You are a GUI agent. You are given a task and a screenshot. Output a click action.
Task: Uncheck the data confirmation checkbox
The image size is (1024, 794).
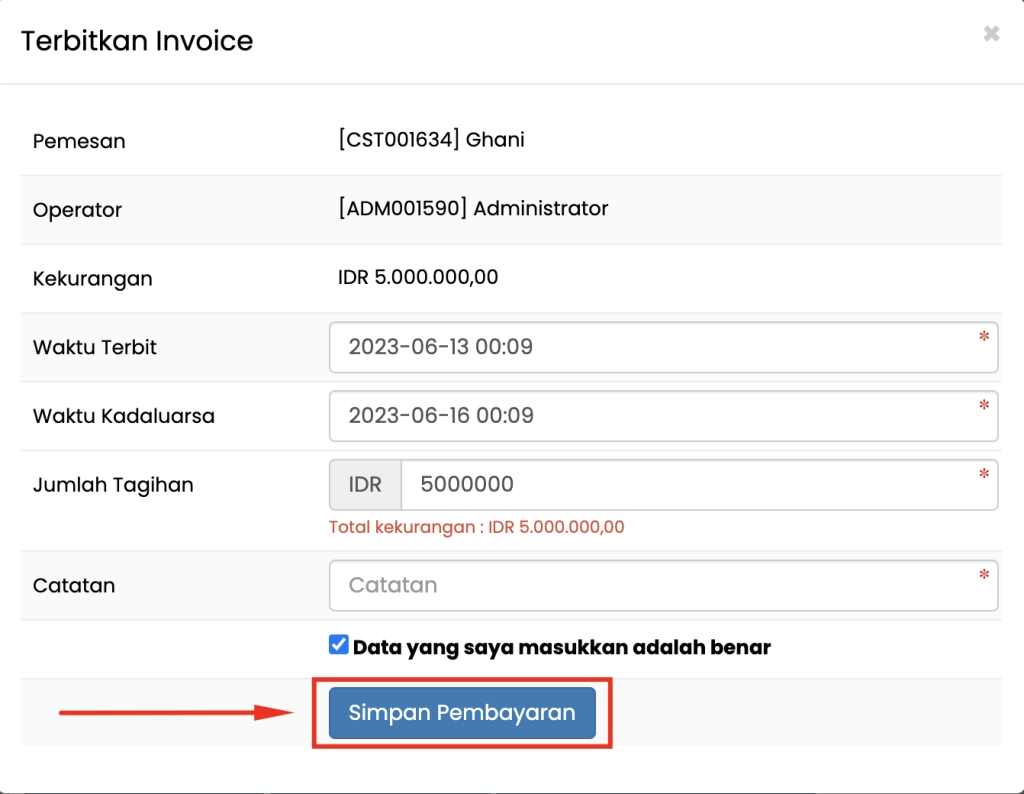[338, 645]
